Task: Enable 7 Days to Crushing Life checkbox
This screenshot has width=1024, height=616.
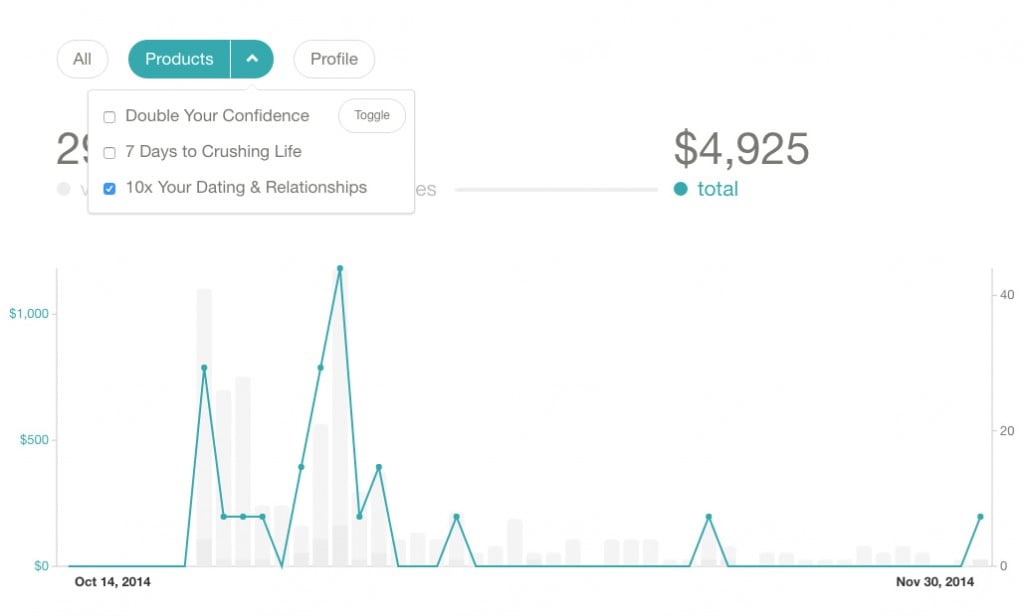Action: [x=110, y=153]
